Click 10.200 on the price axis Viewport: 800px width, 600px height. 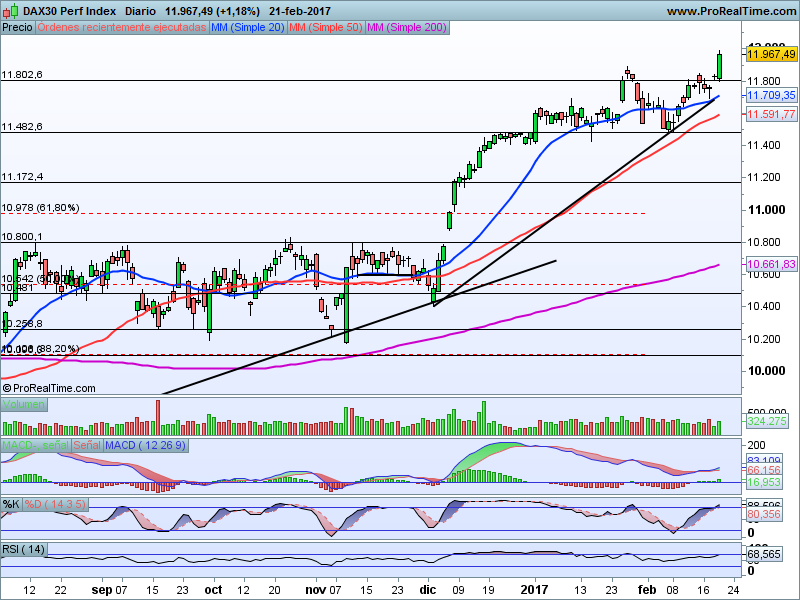tap(764, 339)
